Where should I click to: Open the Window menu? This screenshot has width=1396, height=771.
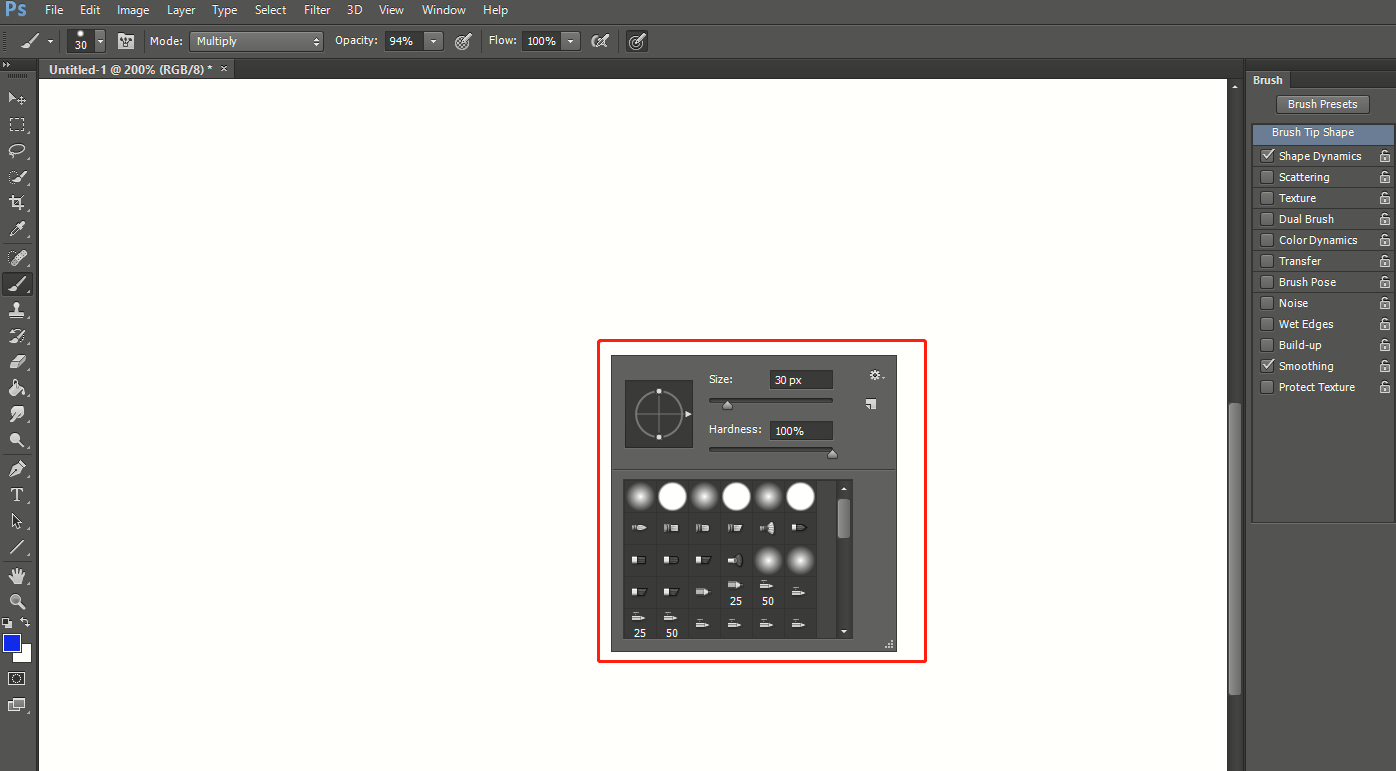(x=444, y=10)
